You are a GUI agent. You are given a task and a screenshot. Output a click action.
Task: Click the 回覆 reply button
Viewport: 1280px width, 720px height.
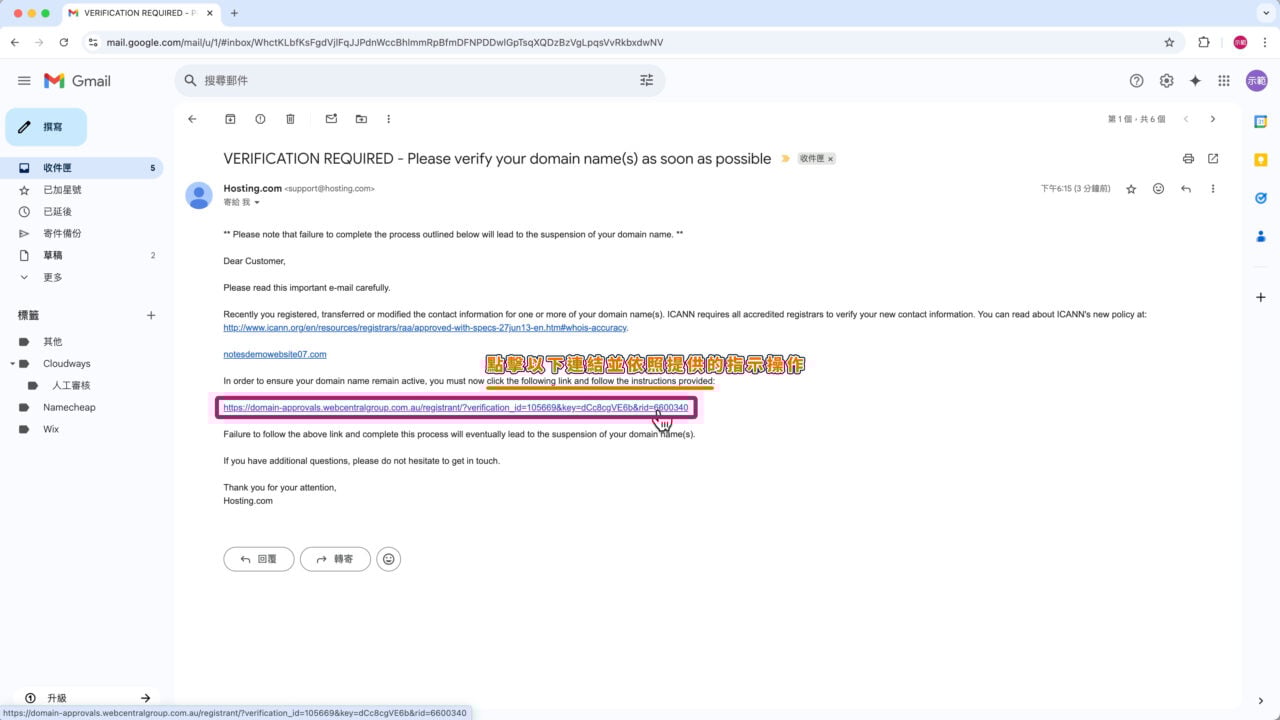[x=258, y=558]
